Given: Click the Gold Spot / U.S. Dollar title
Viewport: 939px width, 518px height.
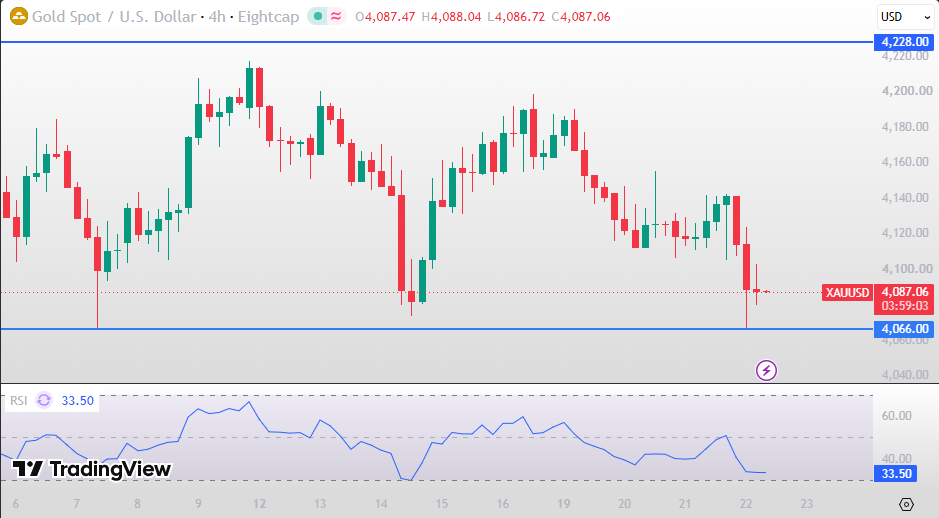Looking at the screenshot, I should pyautogui.click(x=114, y=17).
